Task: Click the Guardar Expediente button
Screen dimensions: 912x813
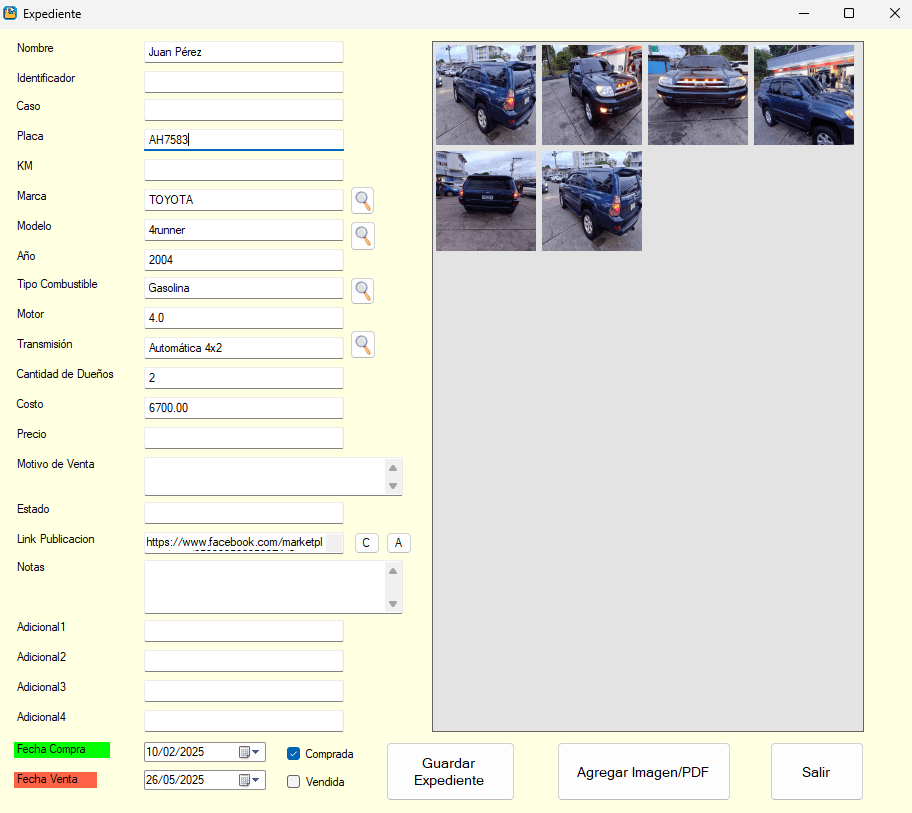Action: 450,772
